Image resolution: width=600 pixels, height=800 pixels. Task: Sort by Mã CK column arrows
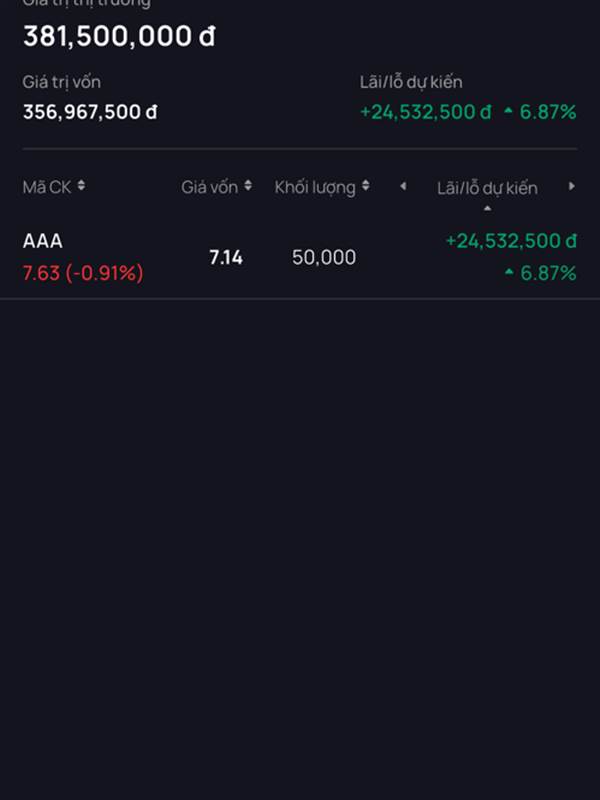tap(81, 186)
